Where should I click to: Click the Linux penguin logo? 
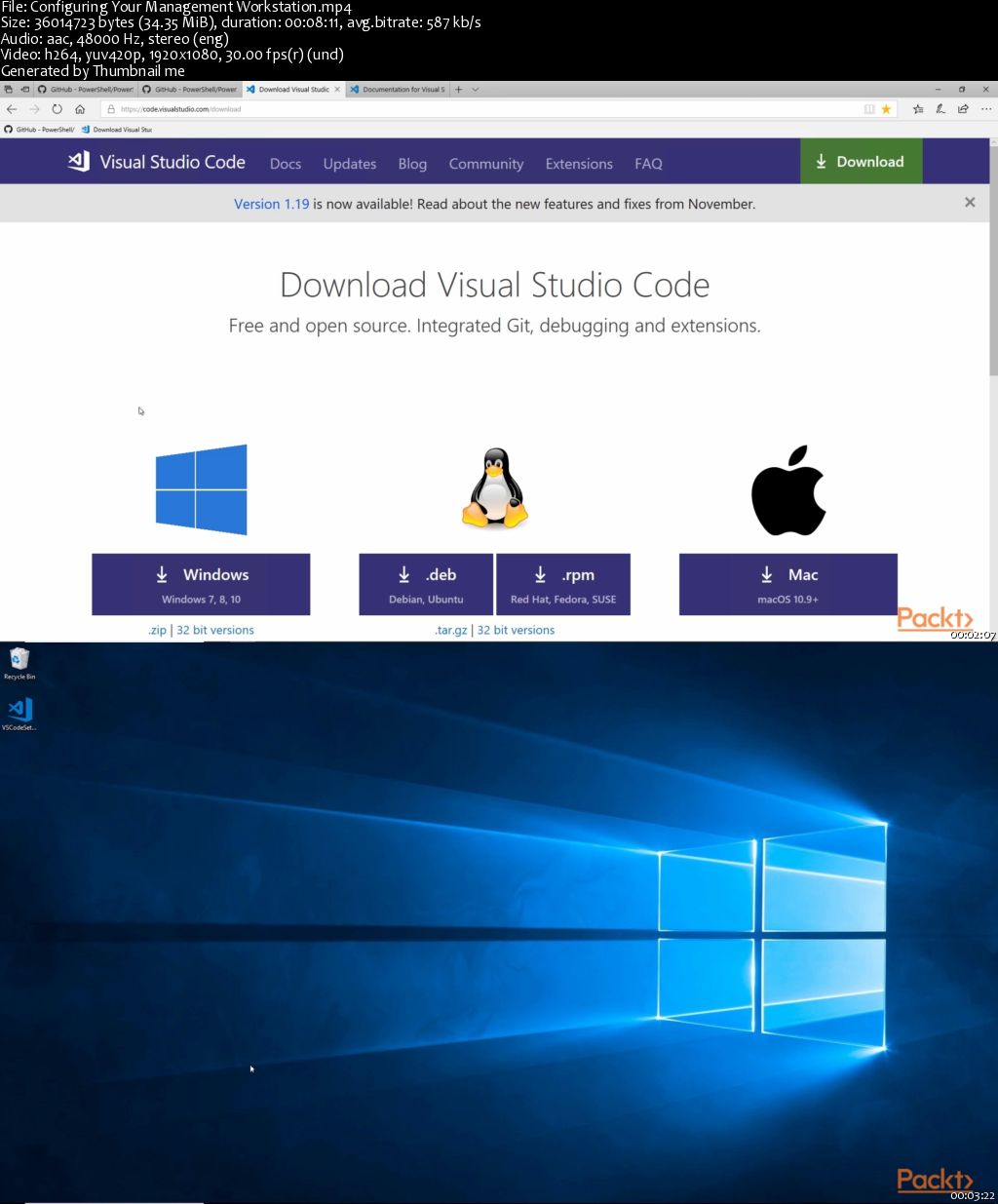click(495, 488)
